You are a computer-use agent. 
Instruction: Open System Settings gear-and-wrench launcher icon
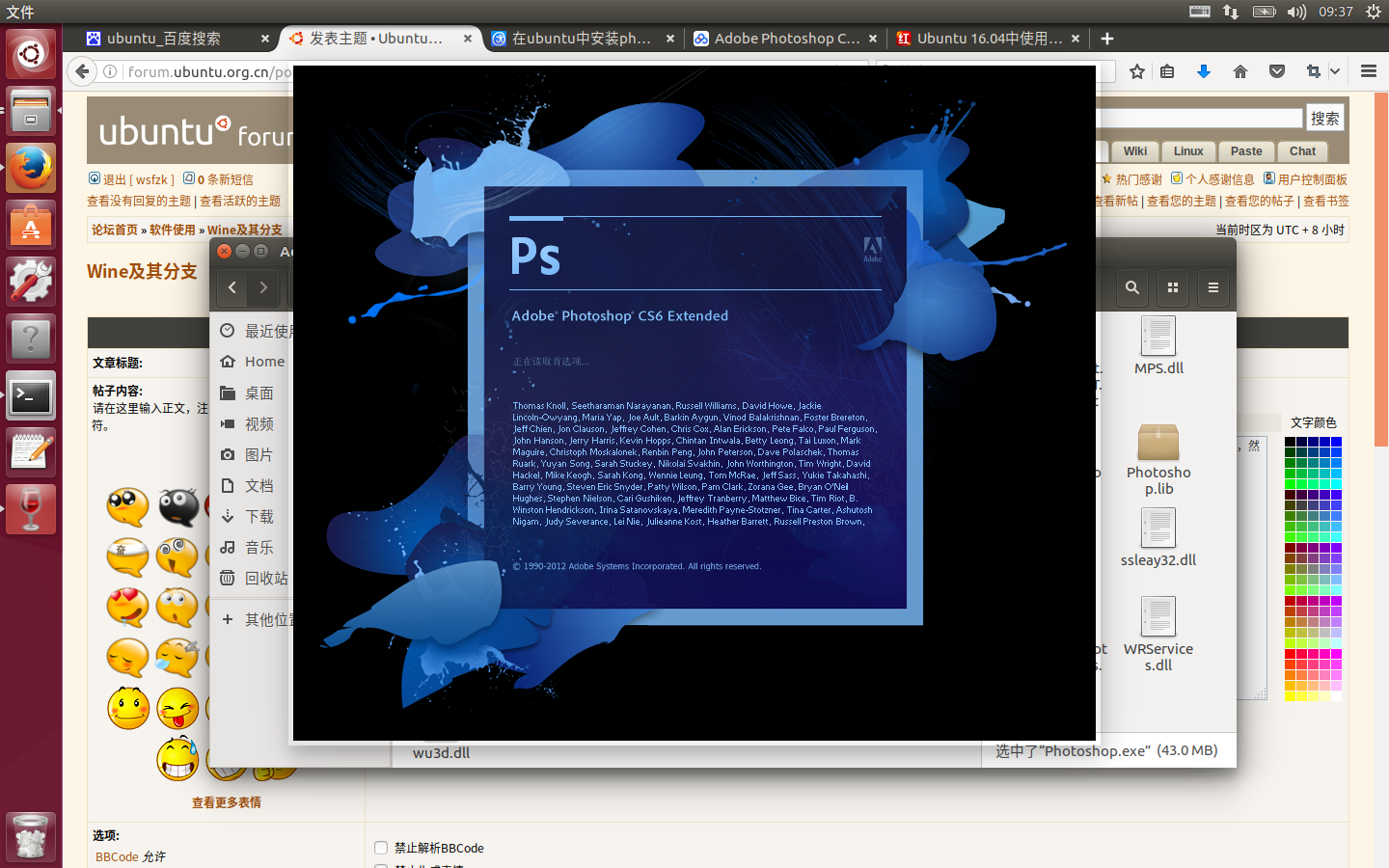(x=31, y=282)
